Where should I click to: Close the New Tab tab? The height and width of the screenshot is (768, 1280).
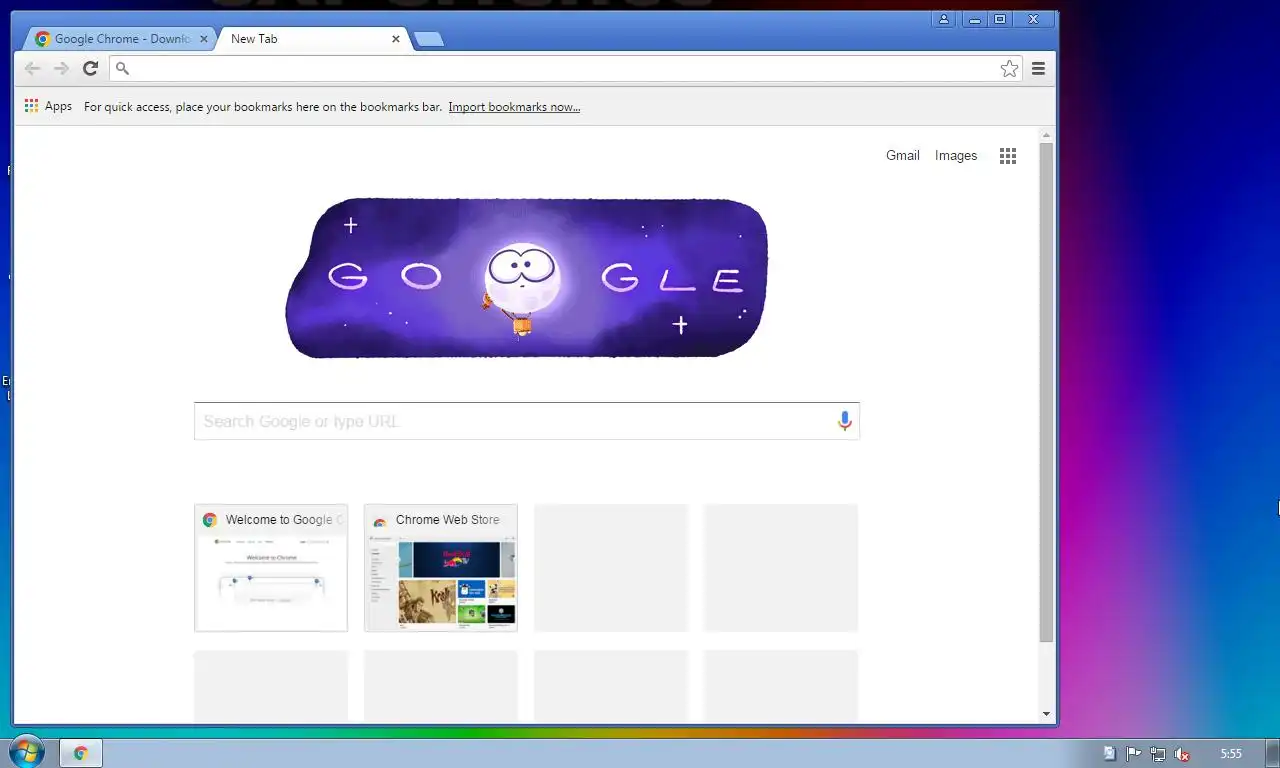396,39
